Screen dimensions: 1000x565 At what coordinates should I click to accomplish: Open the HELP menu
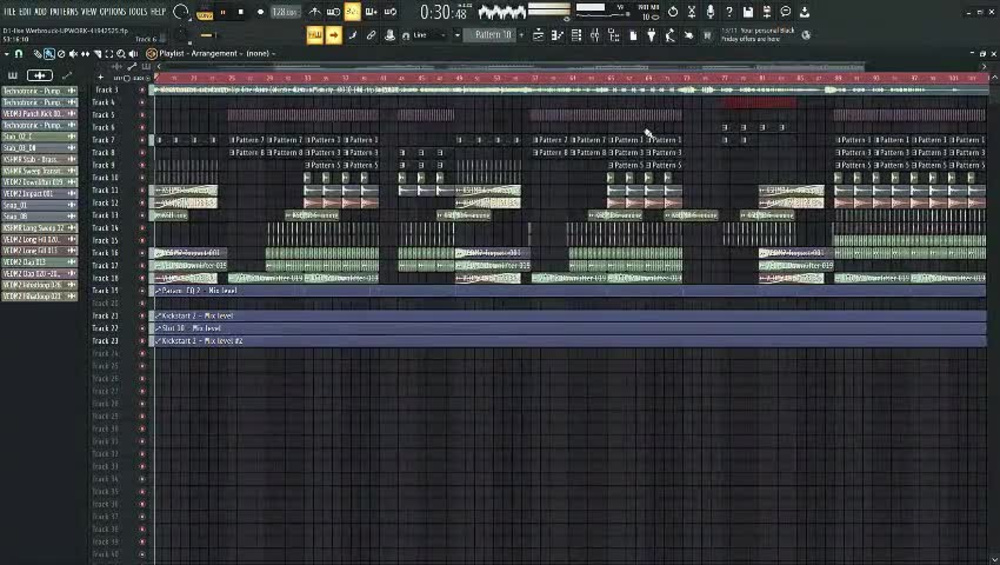click(158, 11)
